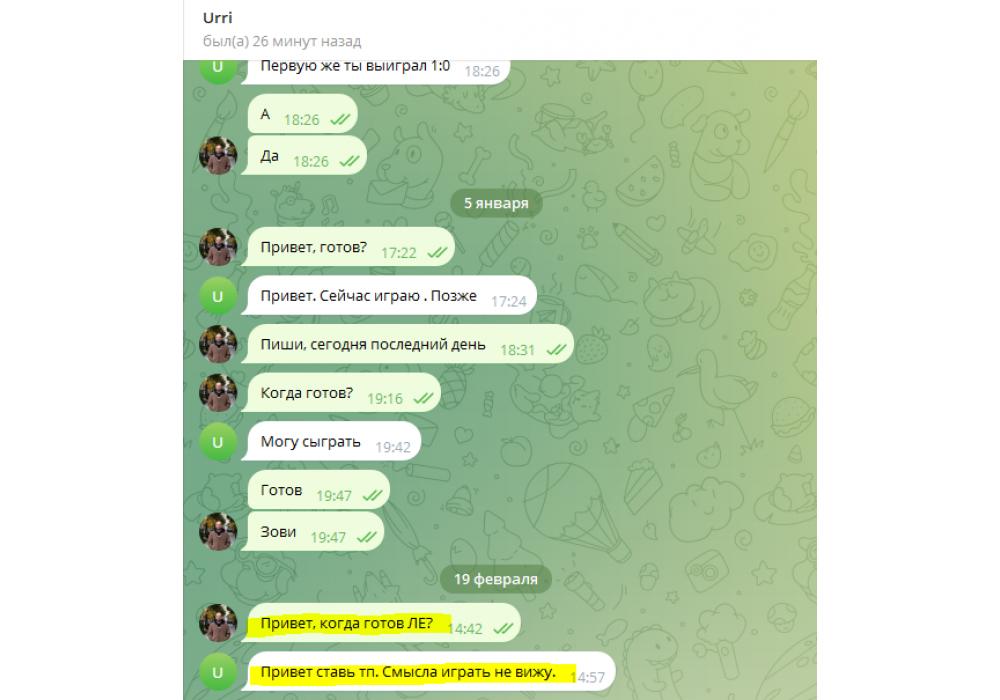Click photo avatar next to 'Когда готов?'
The width and height of the screenshot is (1000, 700).
(x=218, y=393)
